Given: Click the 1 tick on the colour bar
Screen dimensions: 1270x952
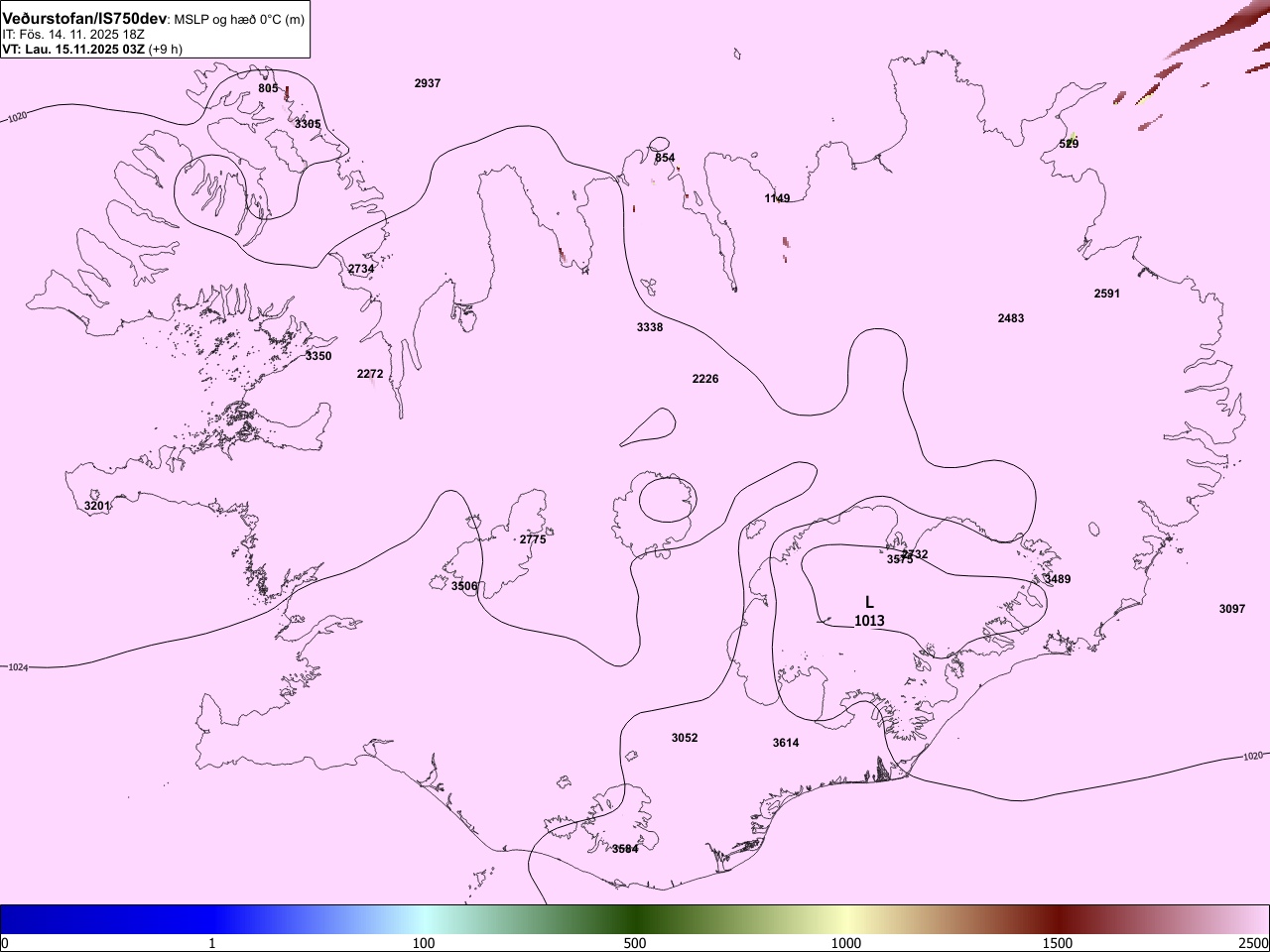Looking at the screenshot, I should pos(212,943).
